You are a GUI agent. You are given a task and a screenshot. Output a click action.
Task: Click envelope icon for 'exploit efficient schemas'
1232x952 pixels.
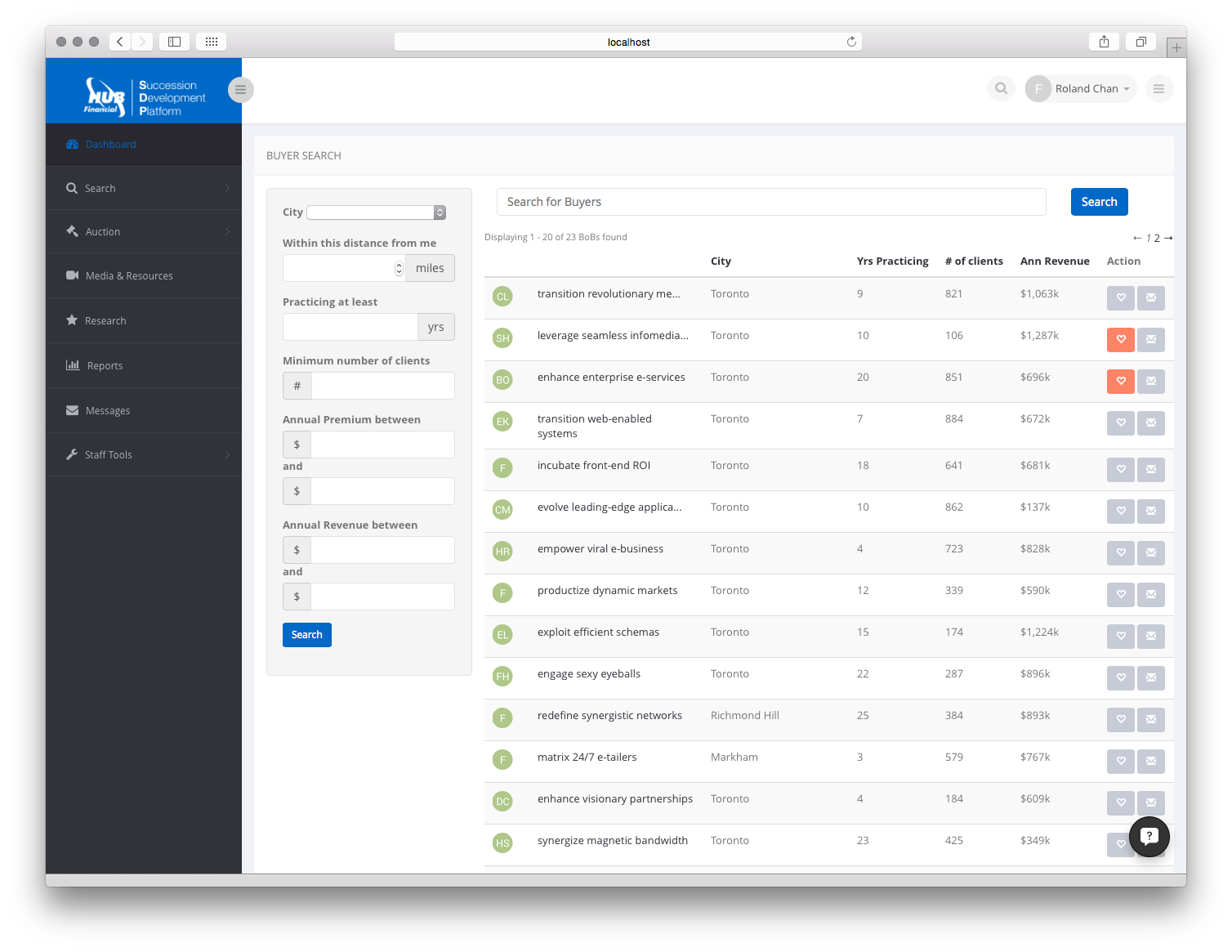[1151, 637]
